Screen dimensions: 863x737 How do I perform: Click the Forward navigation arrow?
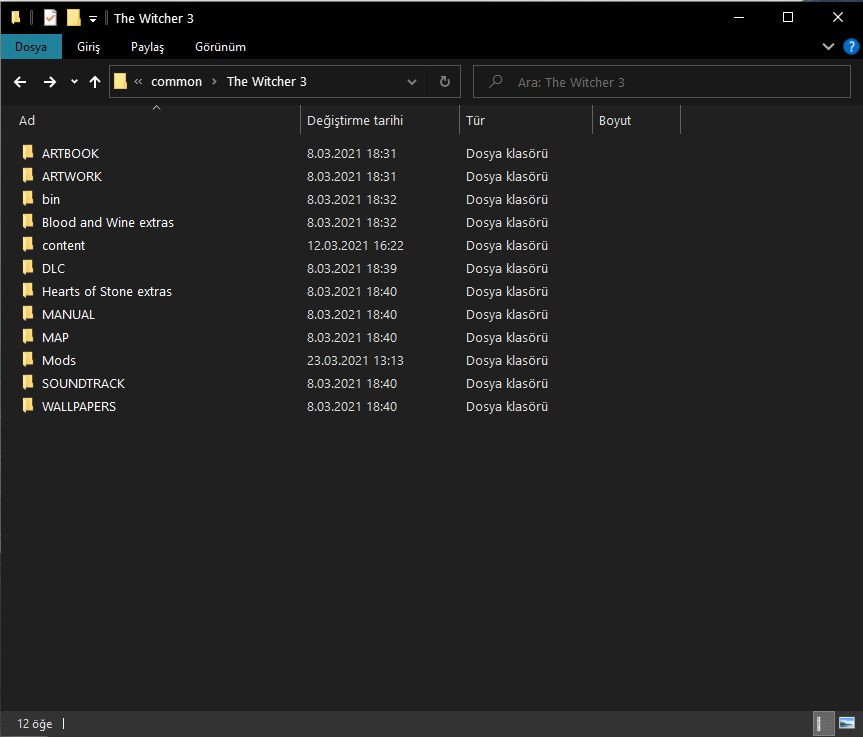50,82
